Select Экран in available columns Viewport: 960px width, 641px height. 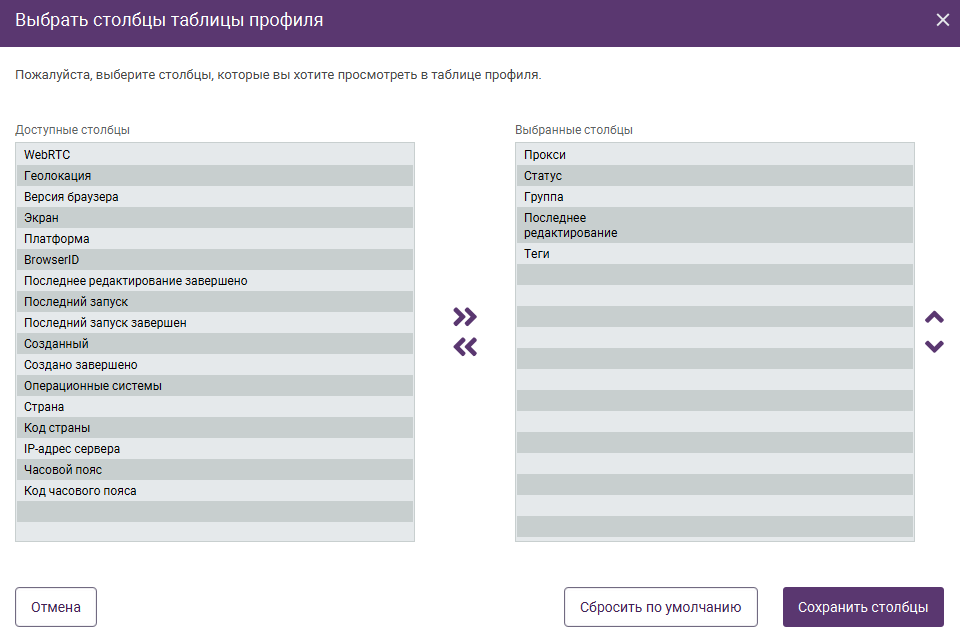[215, 217]
